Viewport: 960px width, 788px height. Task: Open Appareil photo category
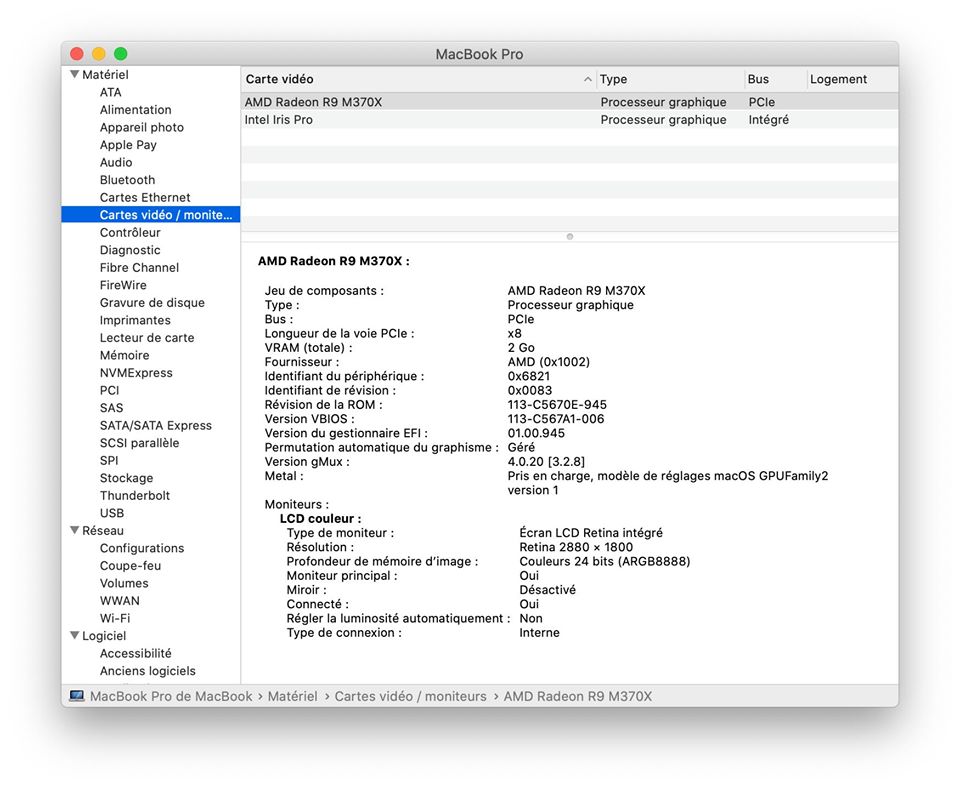[142, 127]
